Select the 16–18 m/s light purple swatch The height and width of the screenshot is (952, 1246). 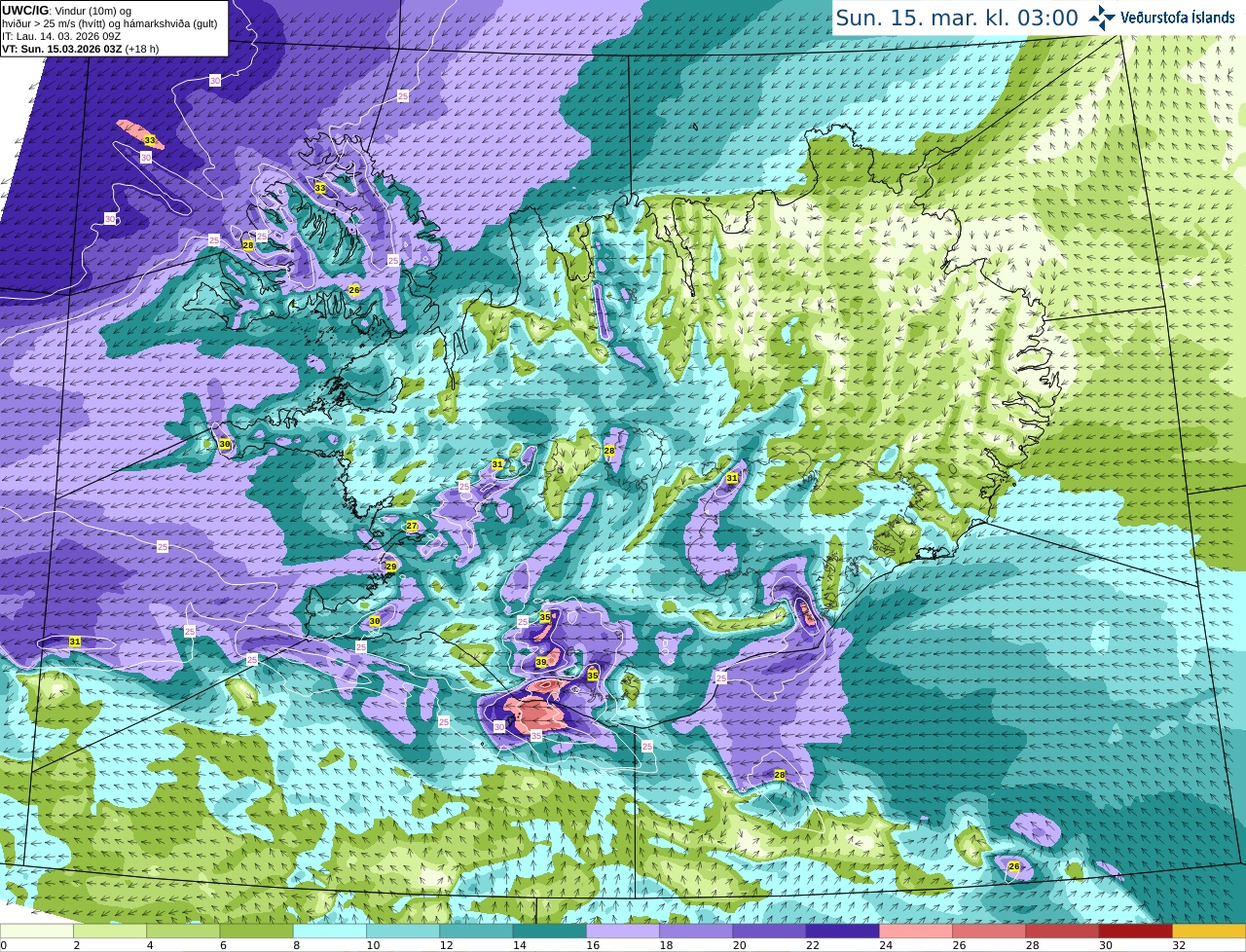(x=623, y=931)
